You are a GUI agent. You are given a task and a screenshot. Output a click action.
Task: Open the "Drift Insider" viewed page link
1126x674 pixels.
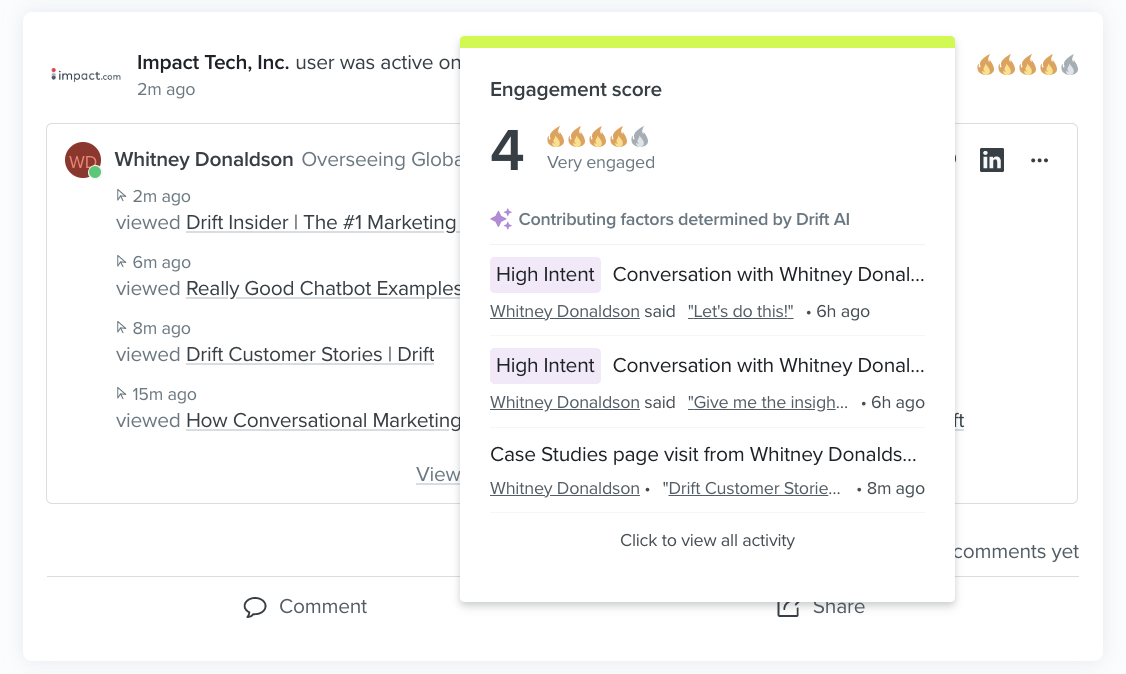coord(320,222)
